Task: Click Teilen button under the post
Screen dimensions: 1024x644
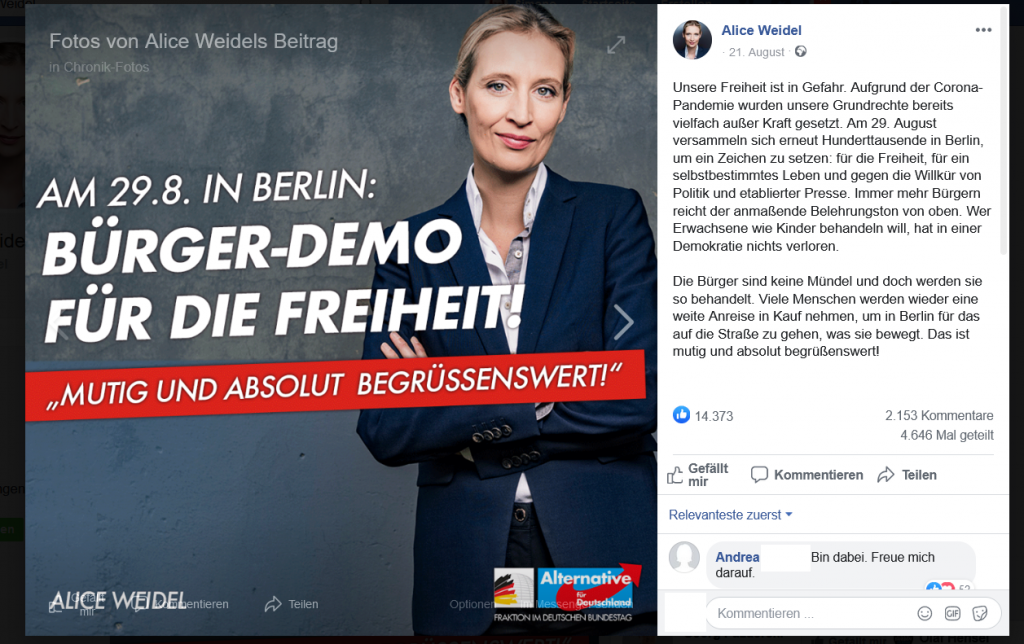Action: pos(907,475)
